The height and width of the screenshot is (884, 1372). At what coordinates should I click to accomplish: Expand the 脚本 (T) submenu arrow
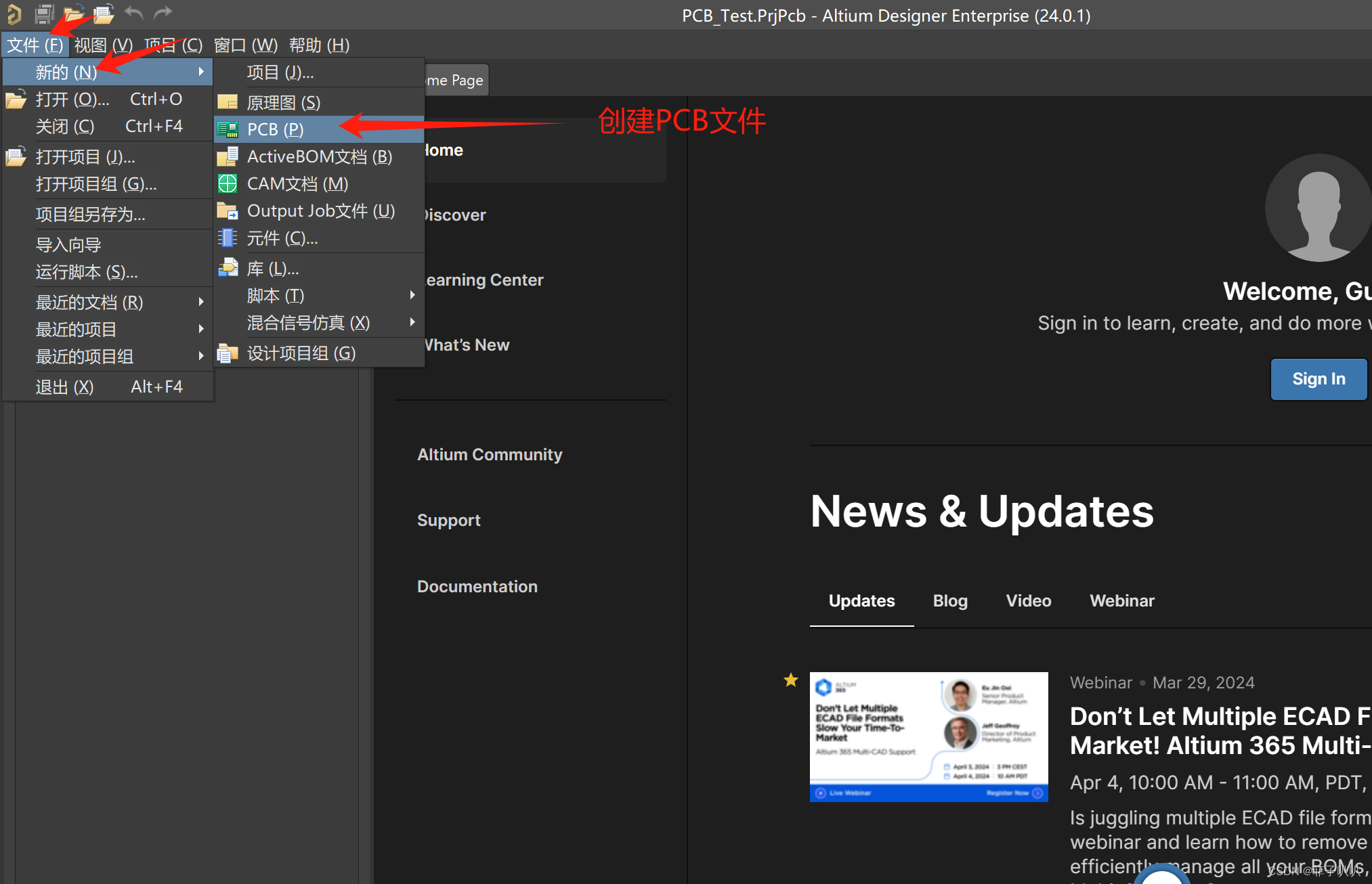coord(412,295)
